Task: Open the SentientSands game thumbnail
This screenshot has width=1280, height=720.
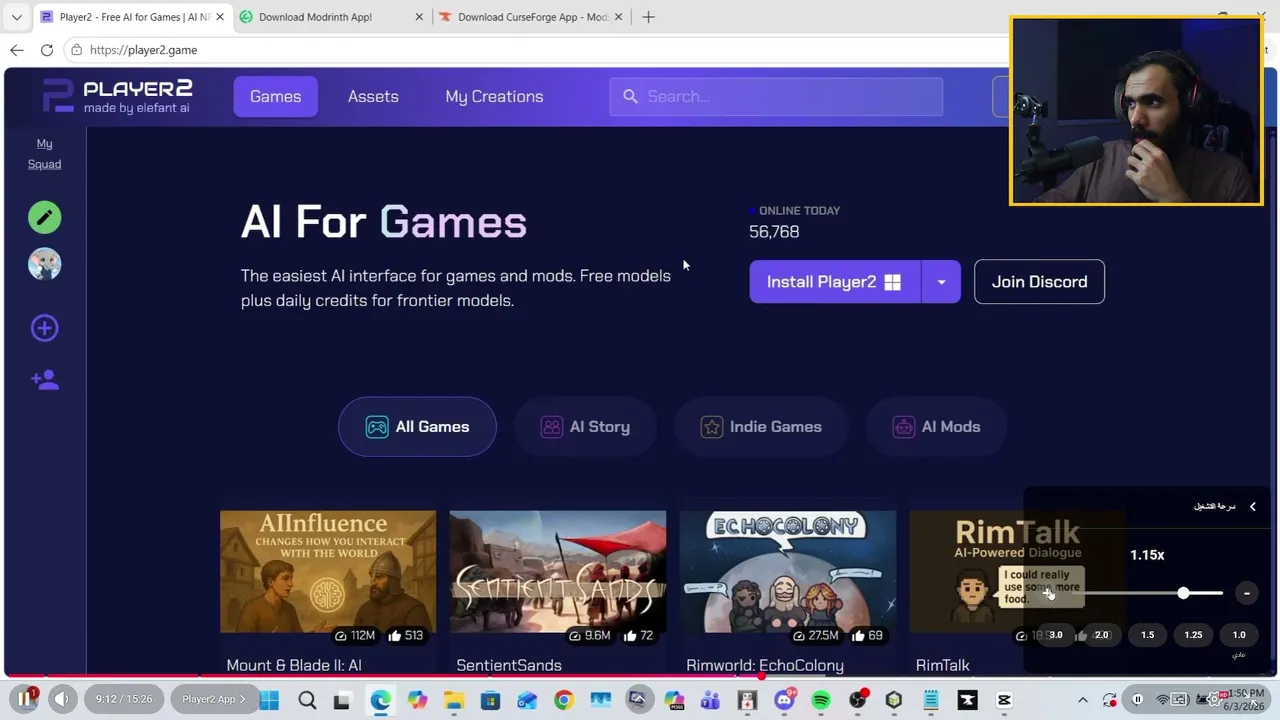Action: 557,572
